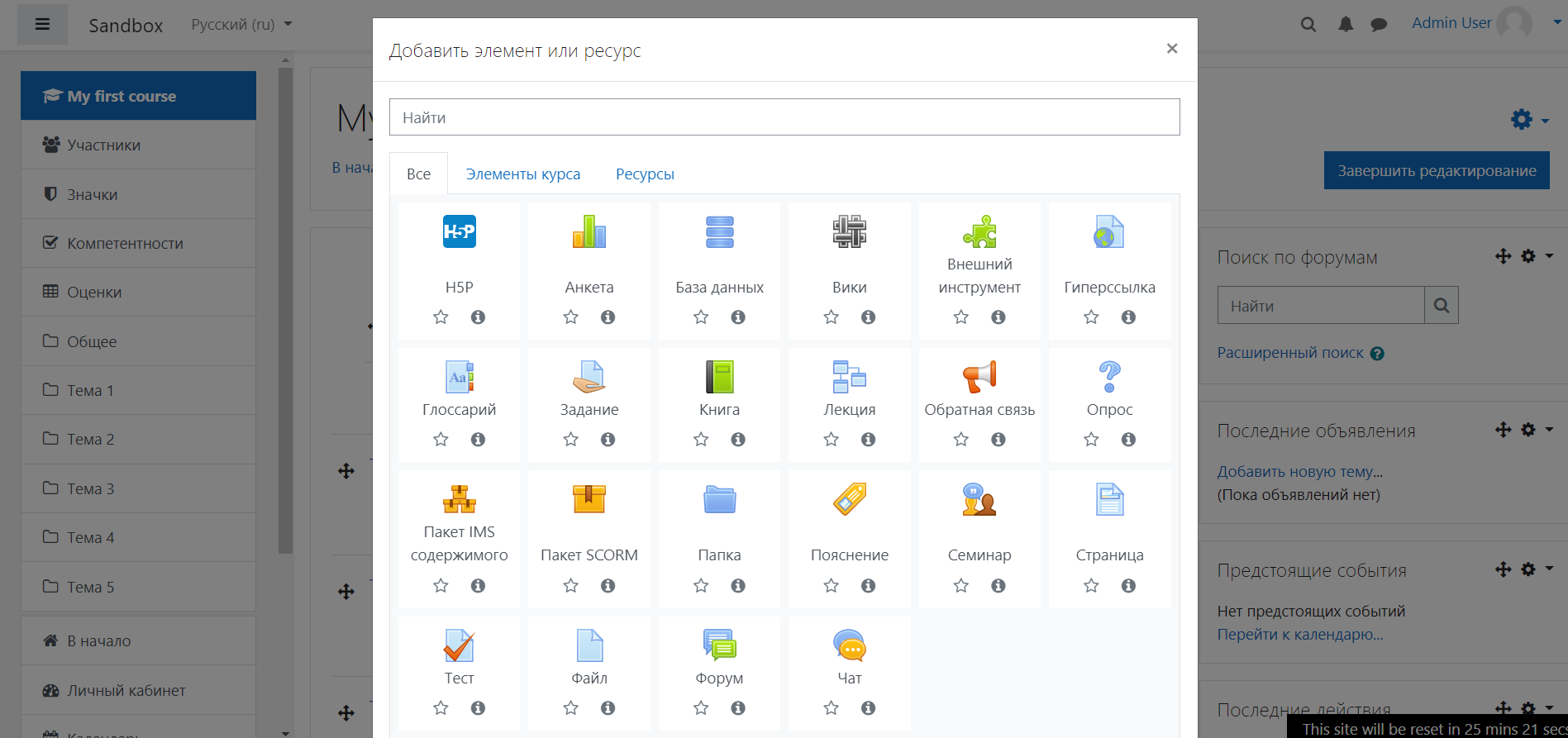Select the H5P activity icon
1568x738 pixels.
459,232
